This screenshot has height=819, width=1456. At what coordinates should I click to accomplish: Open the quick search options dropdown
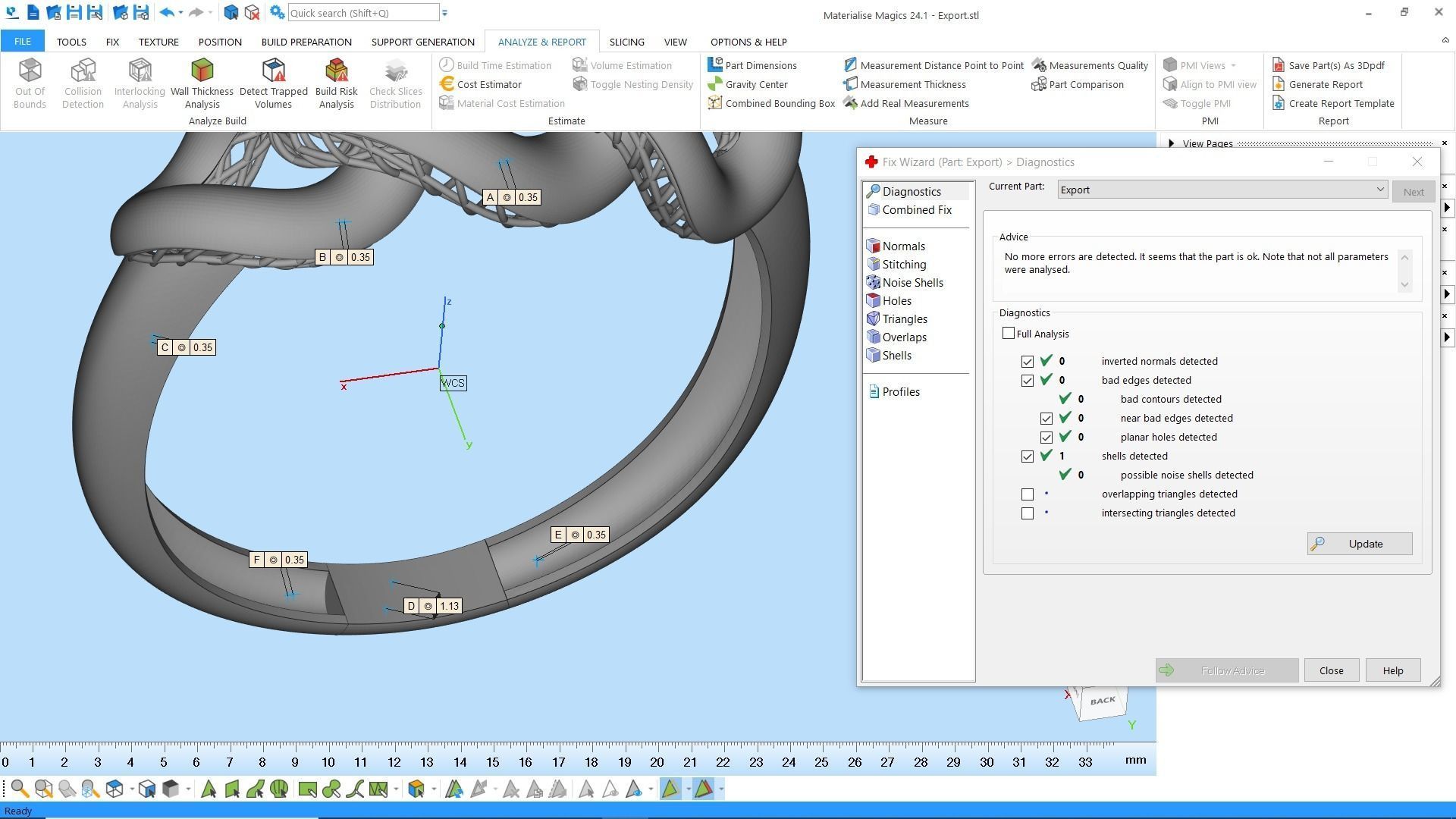(444, 13)
